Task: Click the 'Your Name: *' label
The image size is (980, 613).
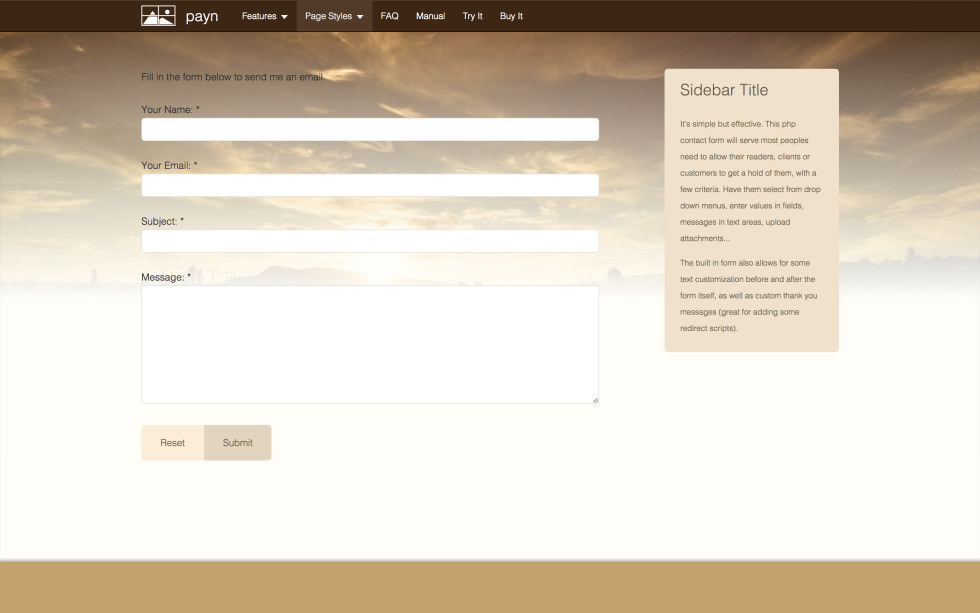Action: pyautogui.click(x=170, y=109)
